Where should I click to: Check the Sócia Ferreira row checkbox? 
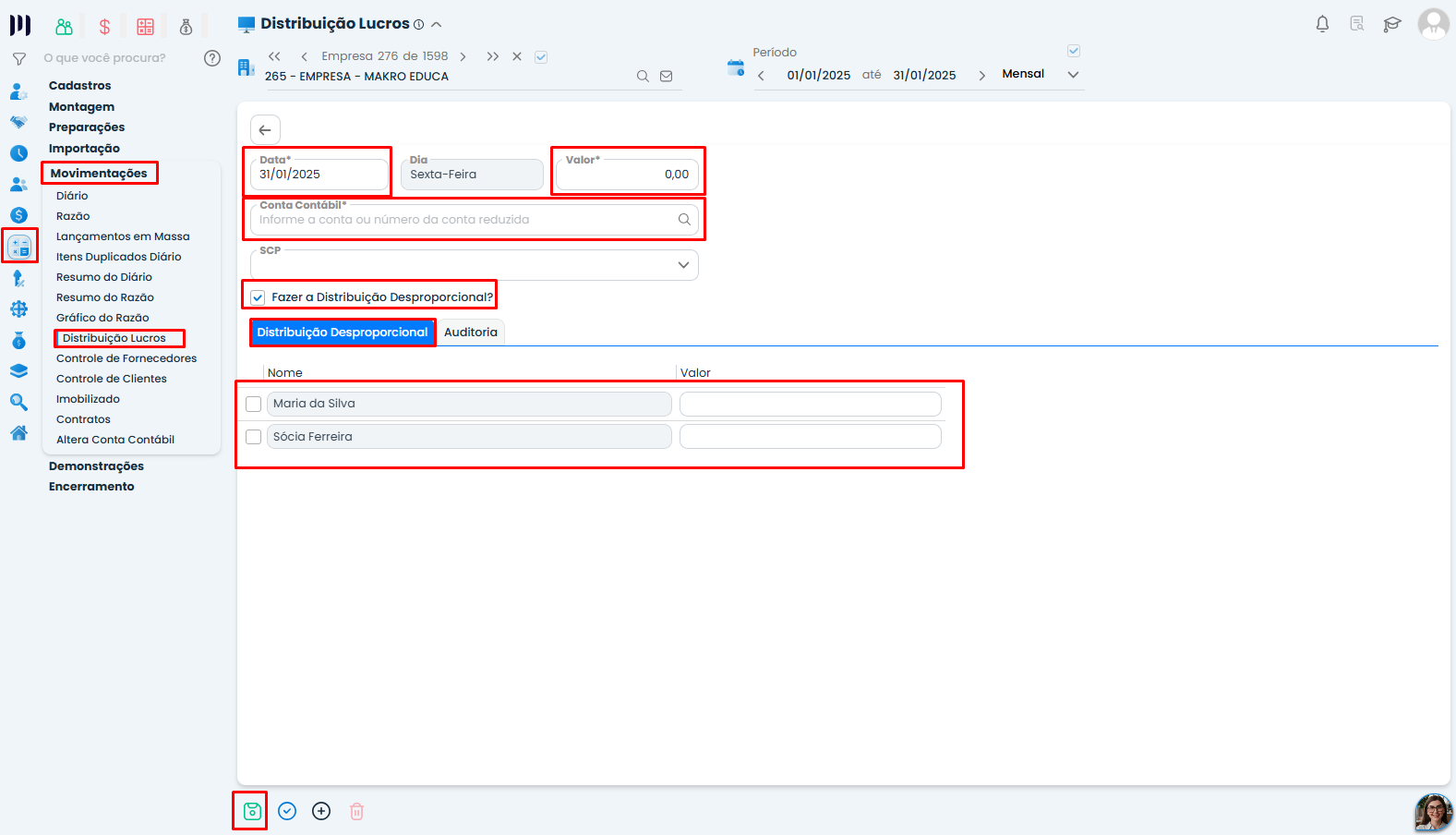click(x=254, y=437)
